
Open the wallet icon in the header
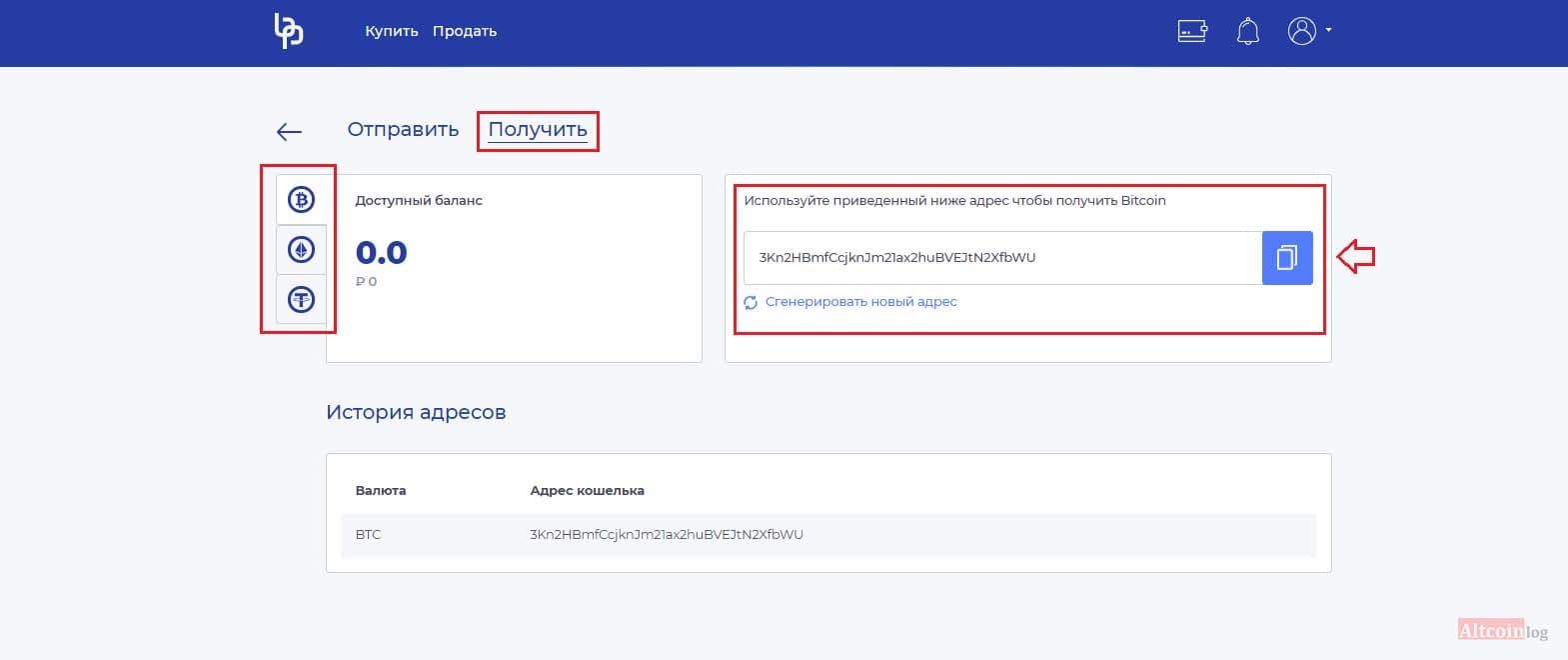click(x=1192, y=31)
